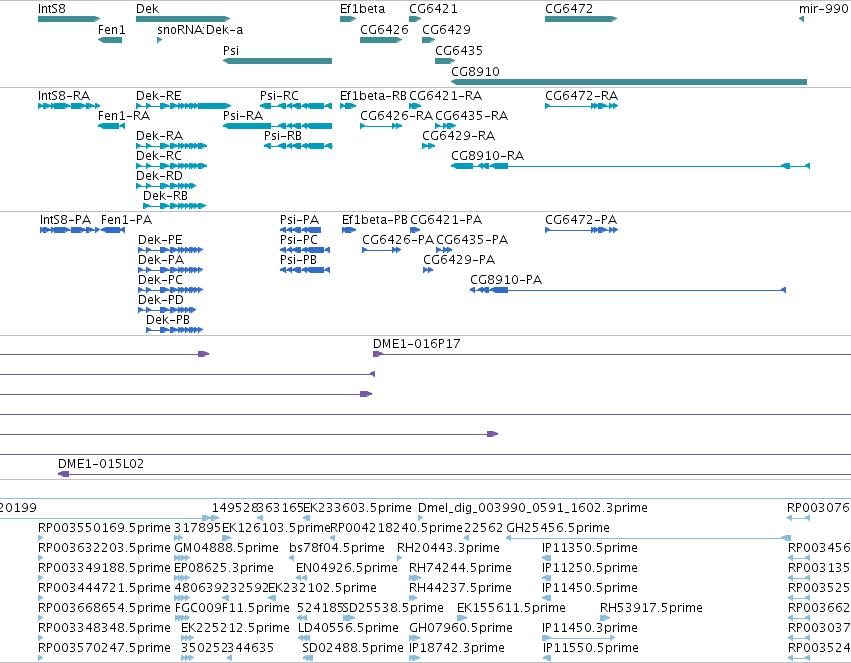Screen dimensions: 851x663
Task: Select the CG6426 gene bar
Action: point(381,40)
